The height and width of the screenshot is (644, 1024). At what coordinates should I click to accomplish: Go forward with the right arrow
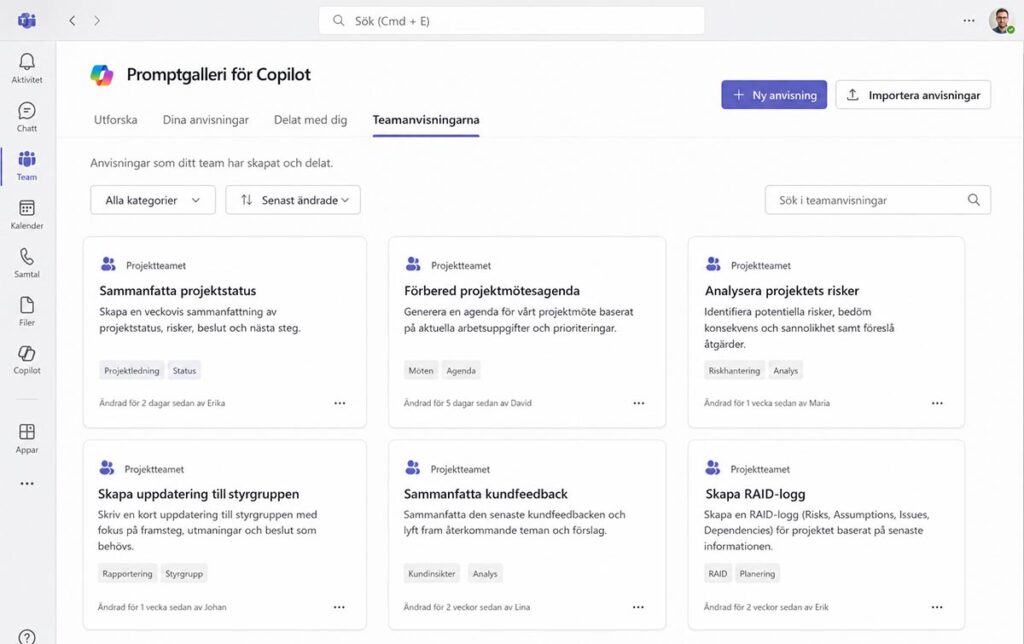click(97, 21)
